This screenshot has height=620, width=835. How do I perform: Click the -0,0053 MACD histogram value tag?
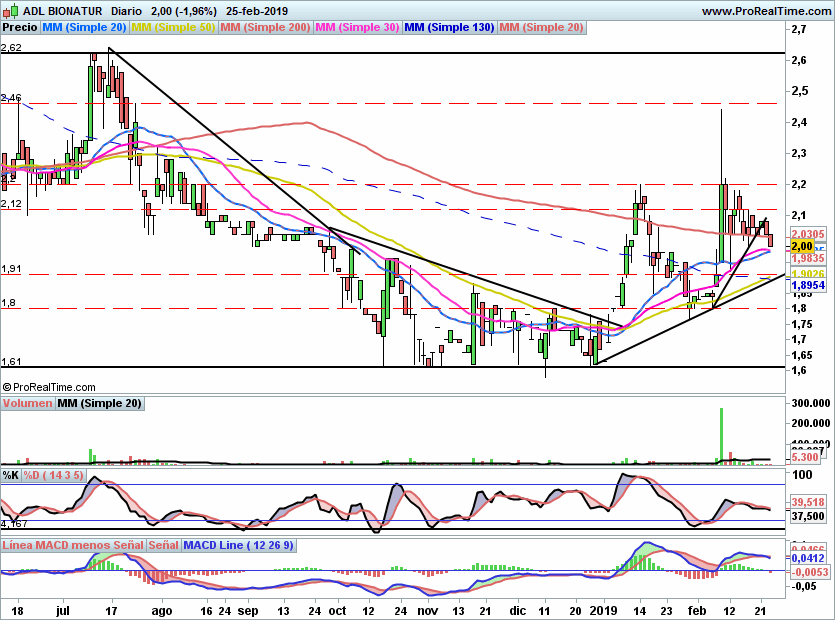809,572
